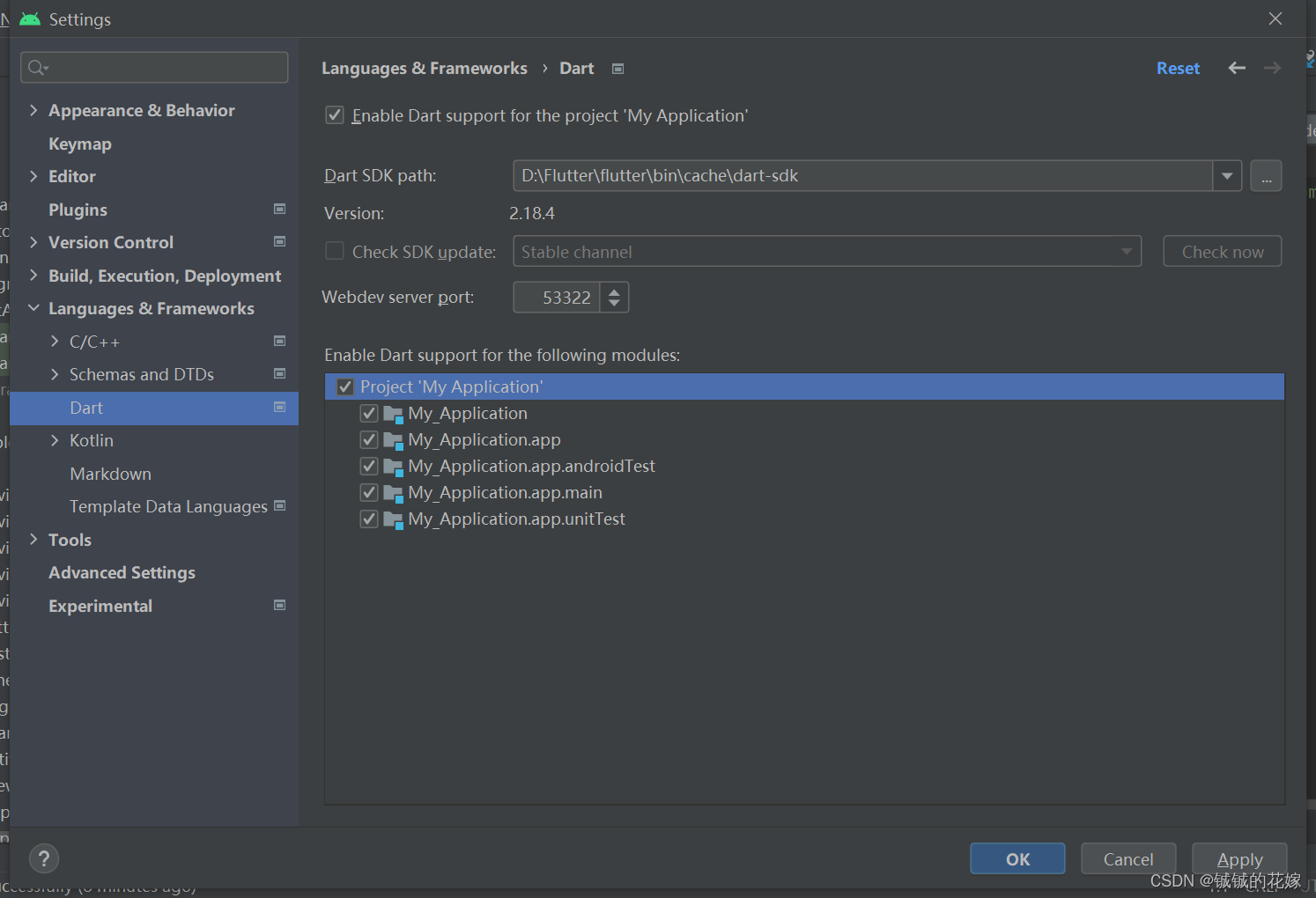Click the search magnifier icon in settings search
The image size is (1316, 898).
click(x=38, y=68)
